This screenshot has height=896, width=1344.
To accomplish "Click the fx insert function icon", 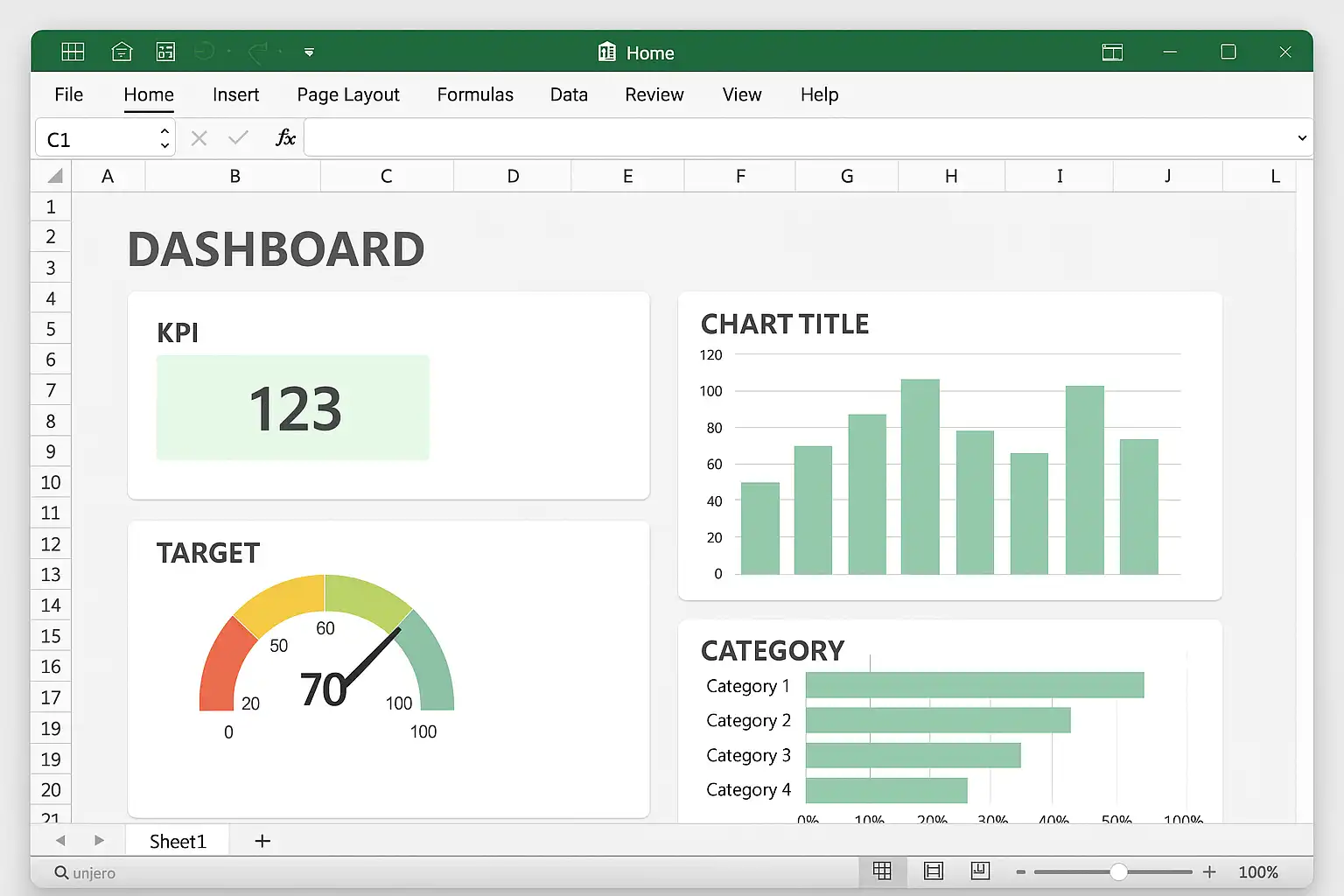I will [285, 137].
